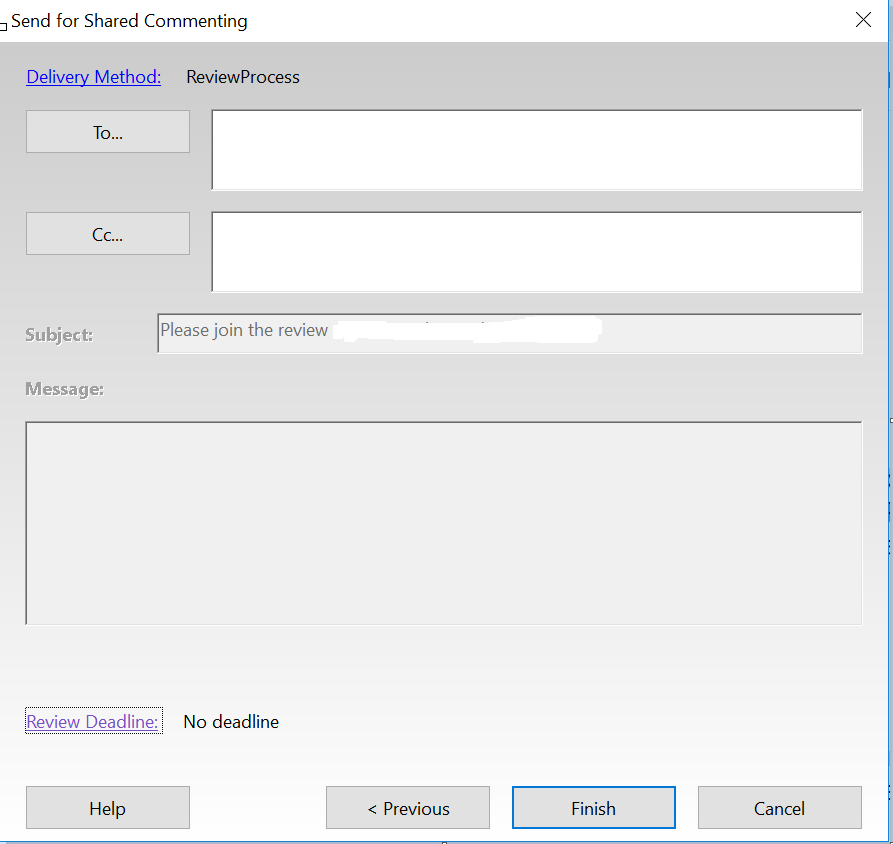Click inside the To recipients field
Screen dimensions: 893x844
(x=536, y=150)
